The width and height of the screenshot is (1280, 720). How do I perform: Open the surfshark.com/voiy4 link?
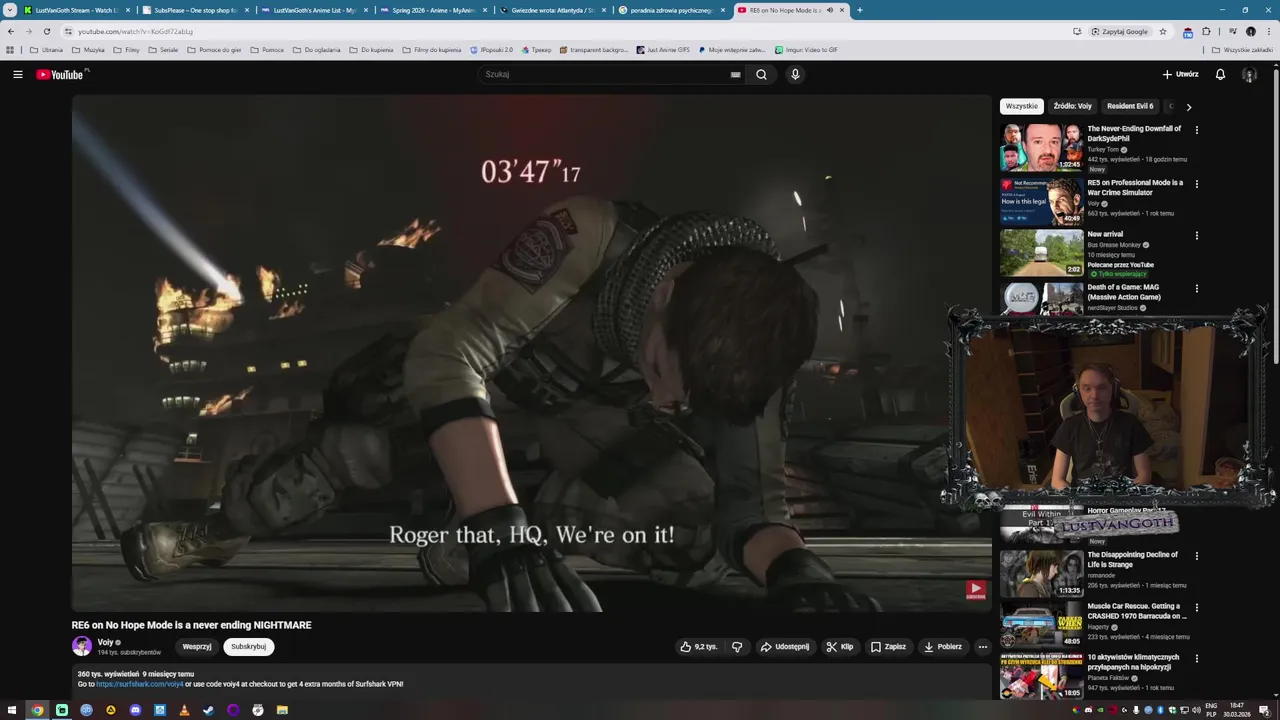[x=140, y=684]
